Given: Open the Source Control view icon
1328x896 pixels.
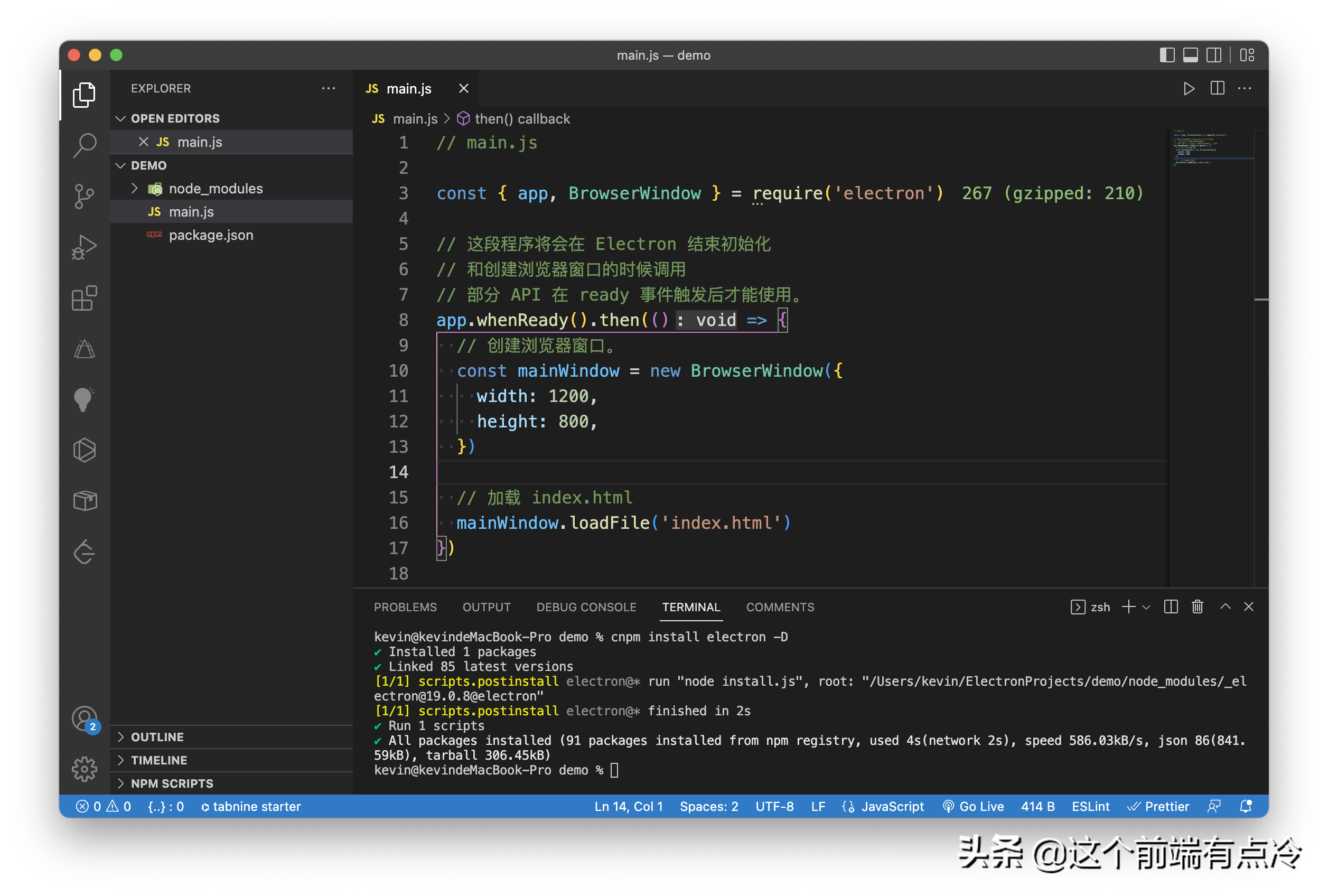Looking at the screenshot, I should tap(84, 196).
